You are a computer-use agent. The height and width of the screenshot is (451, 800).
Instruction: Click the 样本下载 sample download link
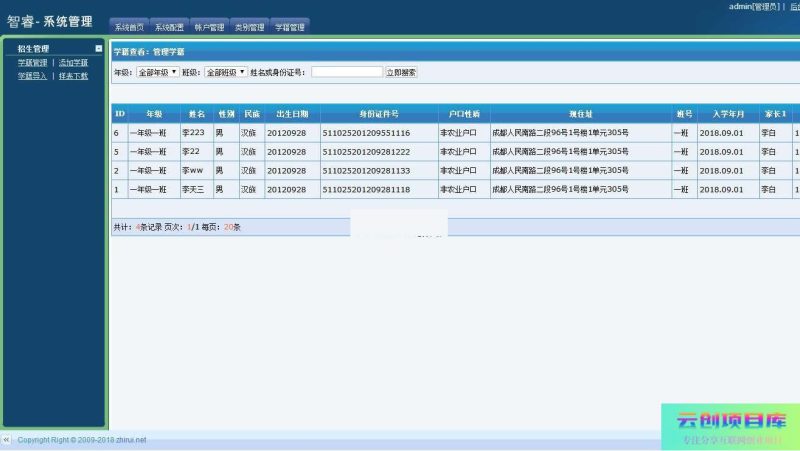[x=73, y=75]
